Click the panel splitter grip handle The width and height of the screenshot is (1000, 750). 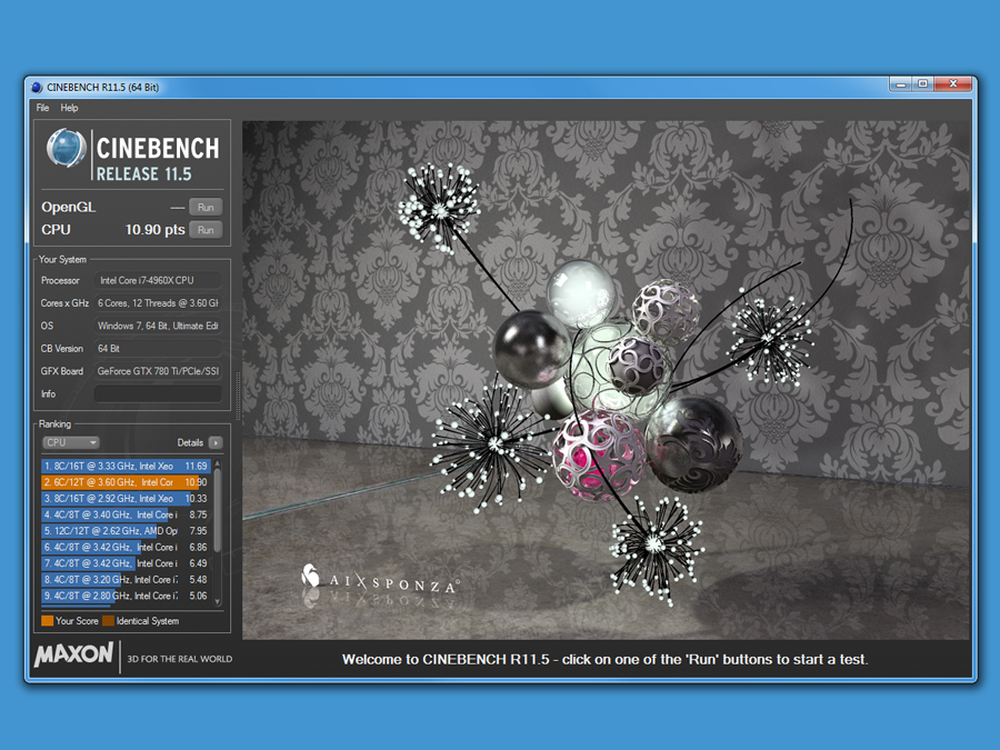[x=238, y=395]
